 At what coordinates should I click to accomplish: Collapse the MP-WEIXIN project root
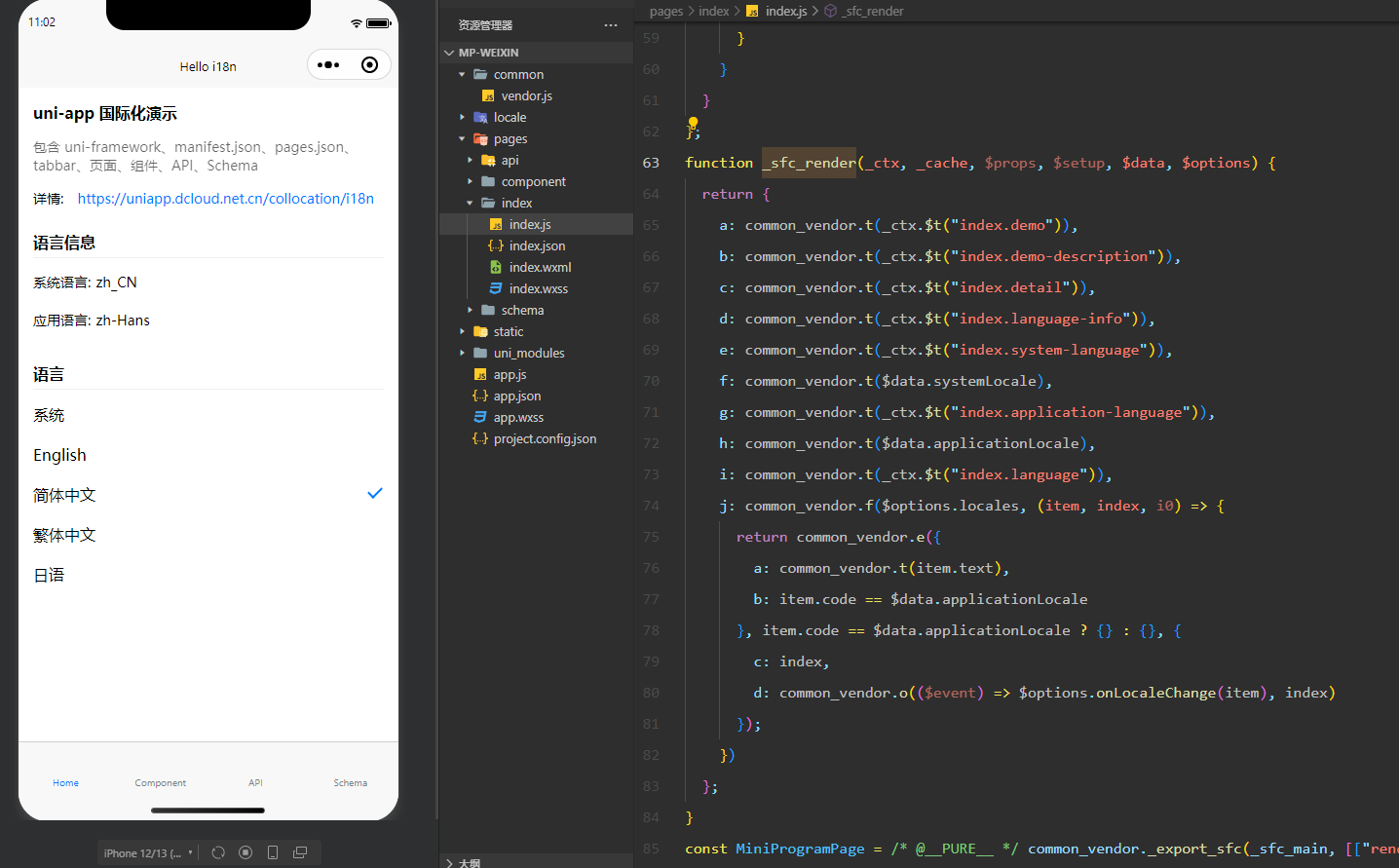pos(488,53)
